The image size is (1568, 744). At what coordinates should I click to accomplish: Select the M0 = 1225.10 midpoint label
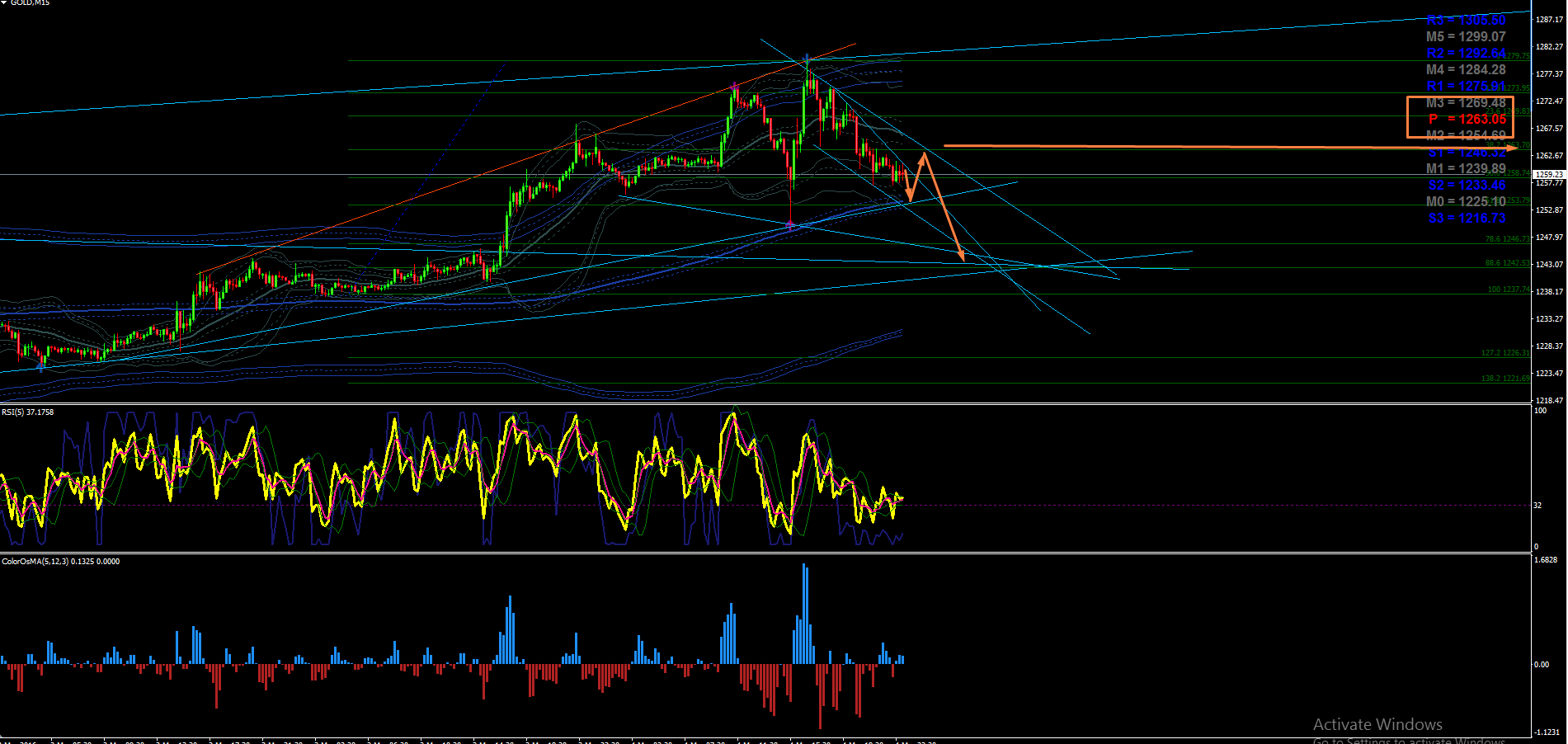tap(1467, 201)
